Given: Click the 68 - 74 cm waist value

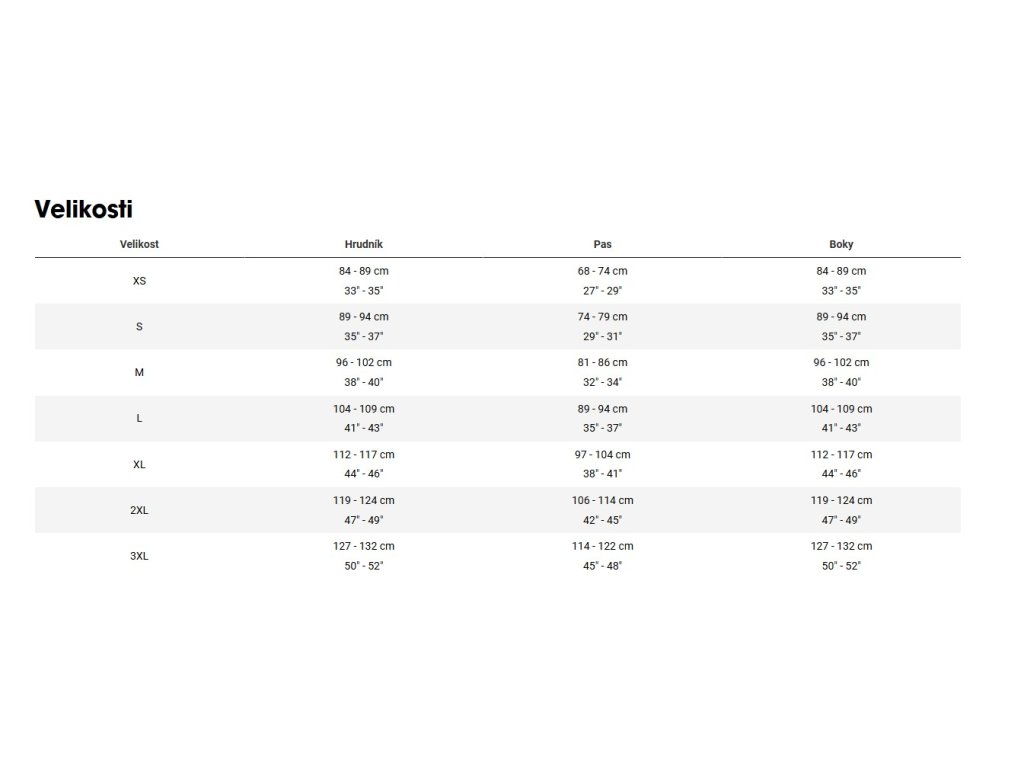Looking at the screenshot, I should (x=602, y=271).
